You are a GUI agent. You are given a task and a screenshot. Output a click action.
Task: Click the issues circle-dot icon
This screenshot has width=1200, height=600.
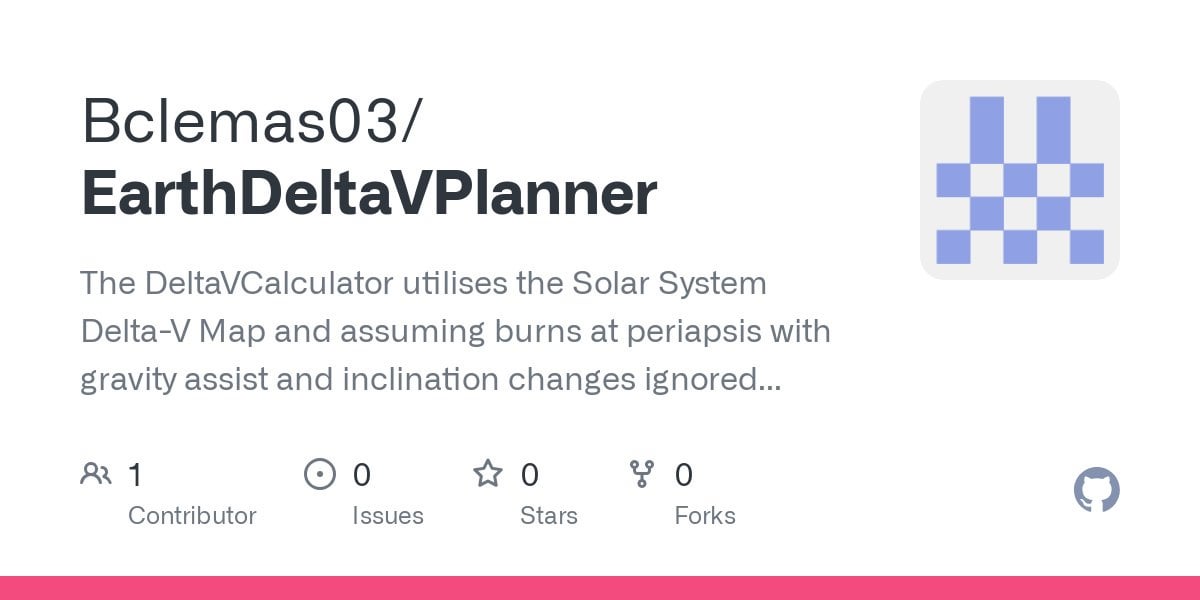tap(319, 474)
